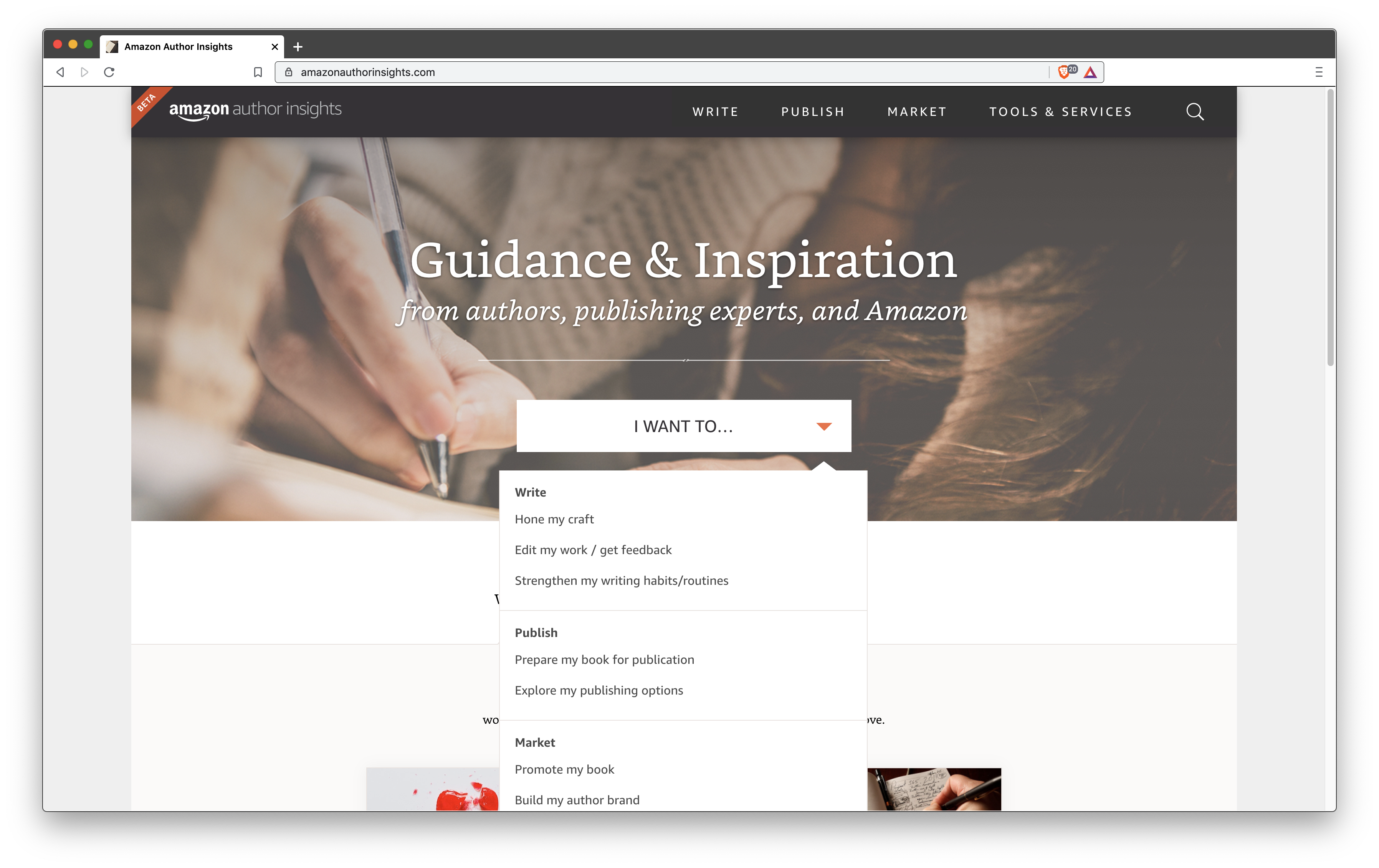This screenshot has width=1379, height=868.
Task: Open a new tab with plus icon
Action: pyautogui.click(x=298, y=47)
